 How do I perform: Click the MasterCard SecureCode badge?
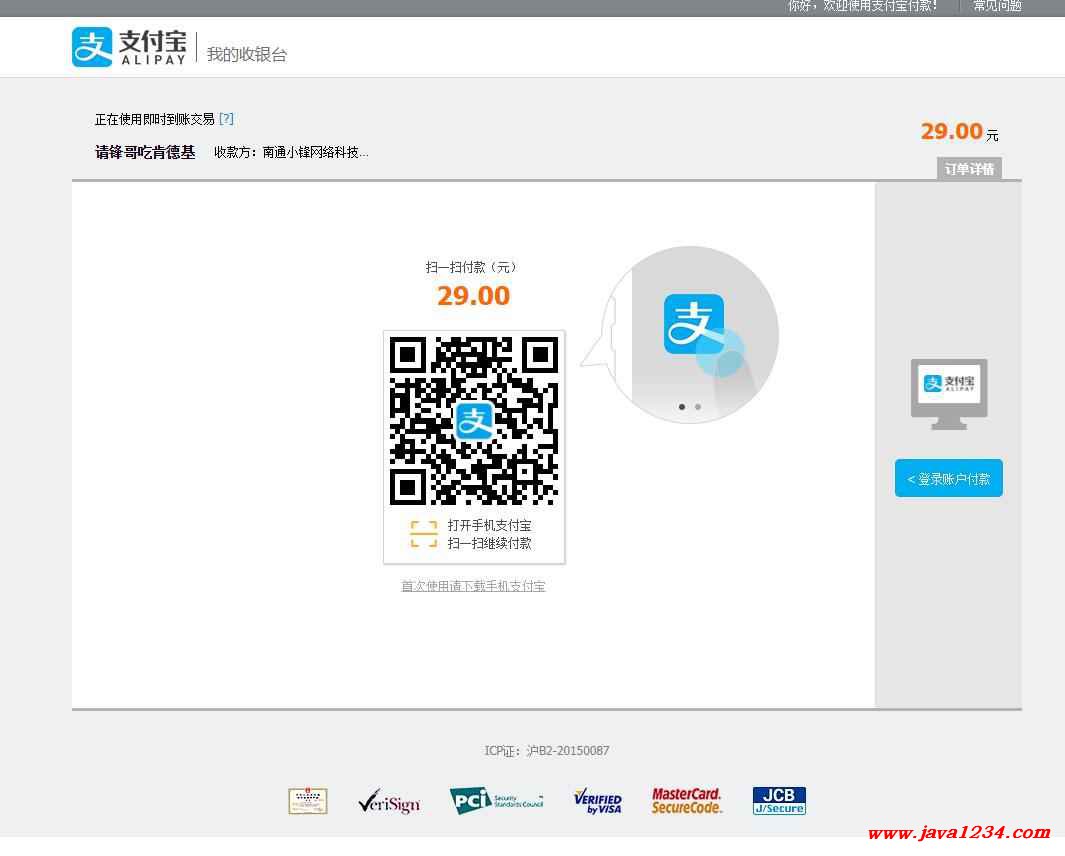pos(687,801)
